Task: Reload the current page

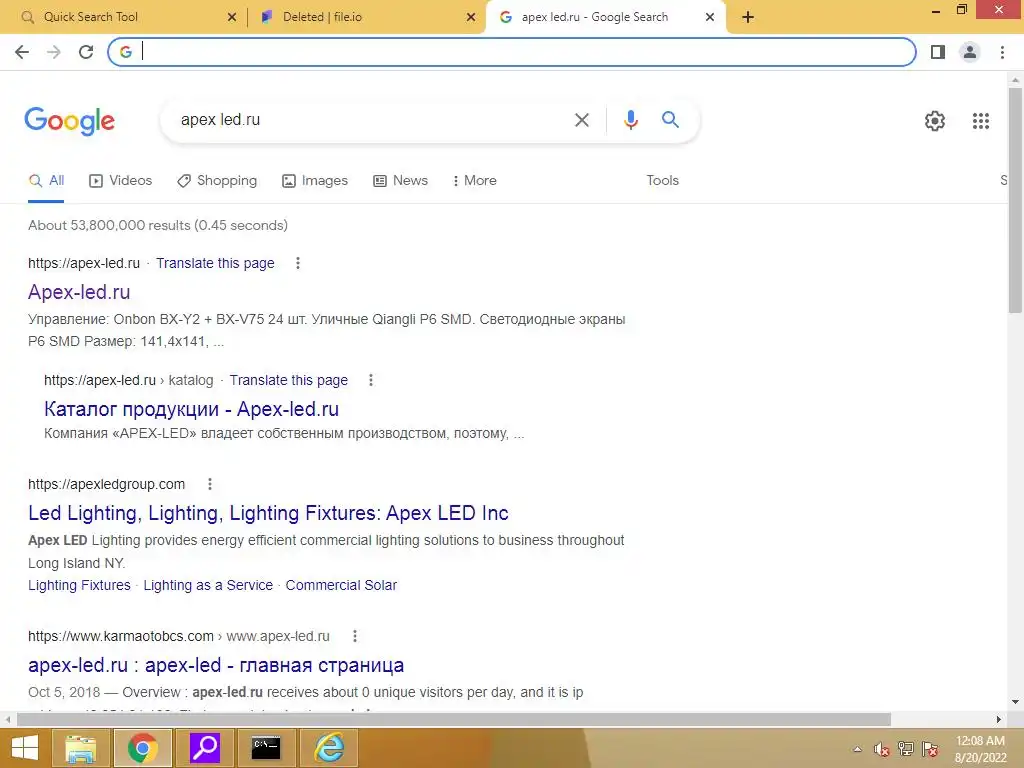Action: 86,52
